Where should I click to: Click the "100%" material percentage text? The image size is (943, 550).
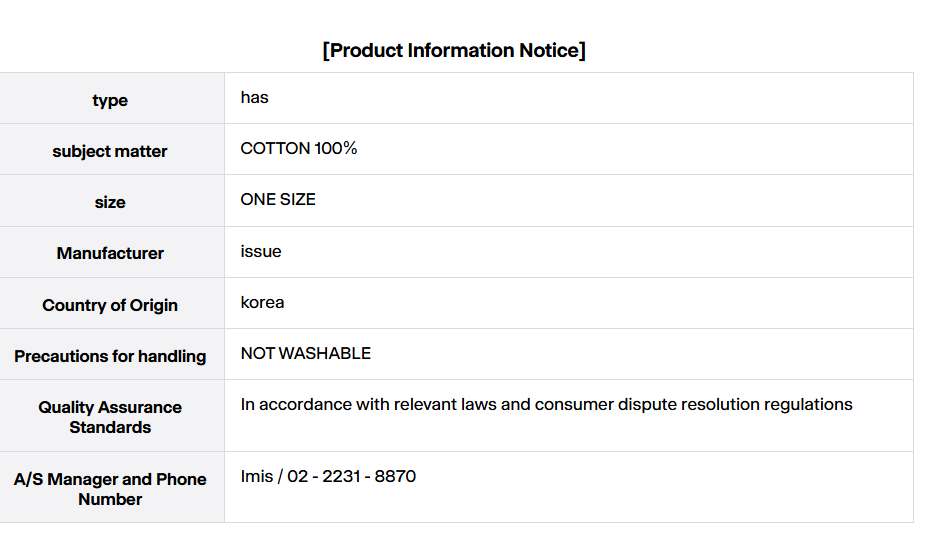[336, 149]
